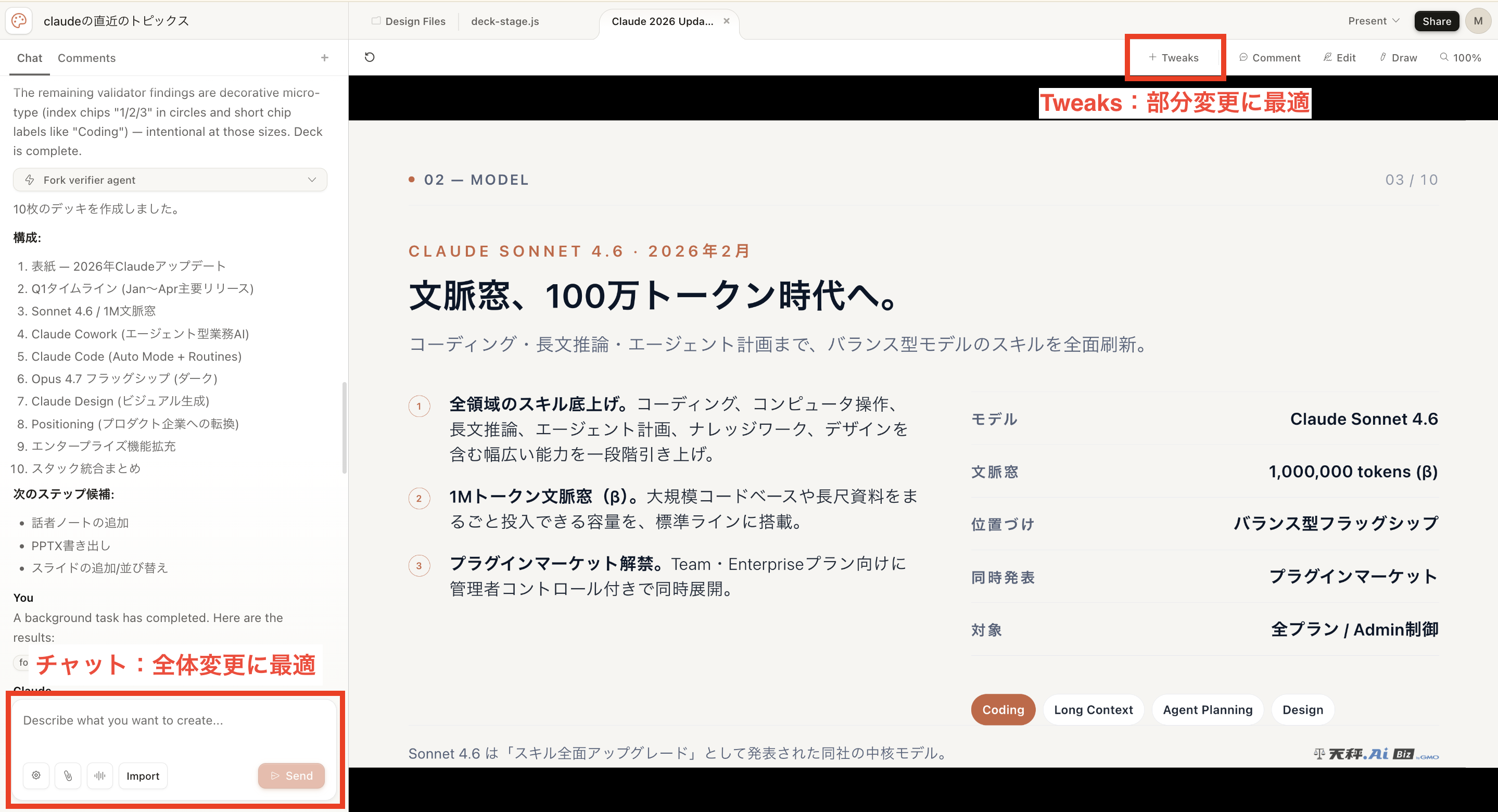Click the Share button
This screenshot has height=812, width=1498.
pos(1437,21)
